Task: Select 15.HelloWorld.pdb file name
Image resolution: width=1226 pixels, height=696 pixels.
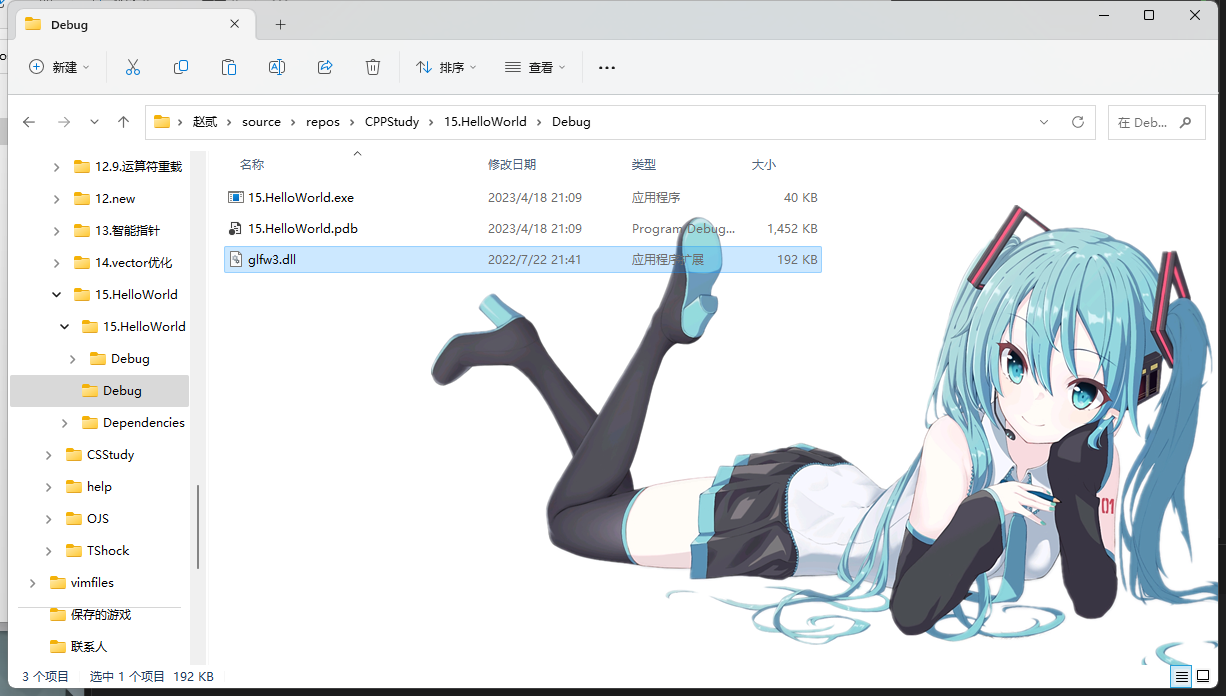Action: tap(303, 229)
